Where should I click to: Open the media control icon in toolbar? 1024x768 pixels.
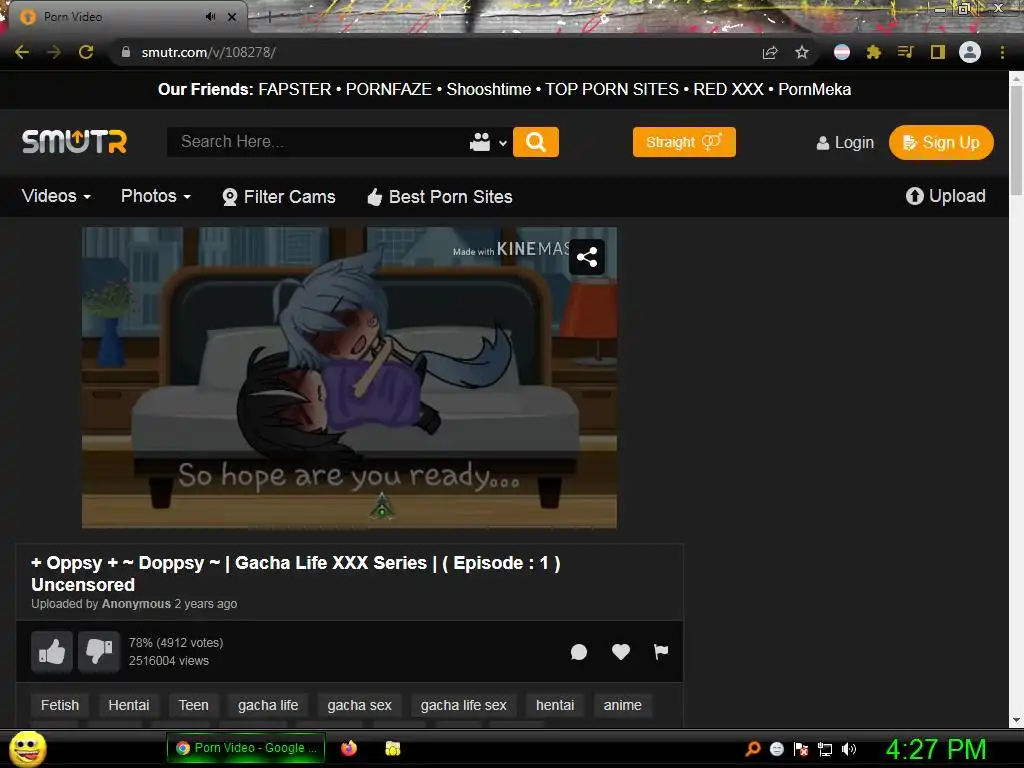point(905,52)
